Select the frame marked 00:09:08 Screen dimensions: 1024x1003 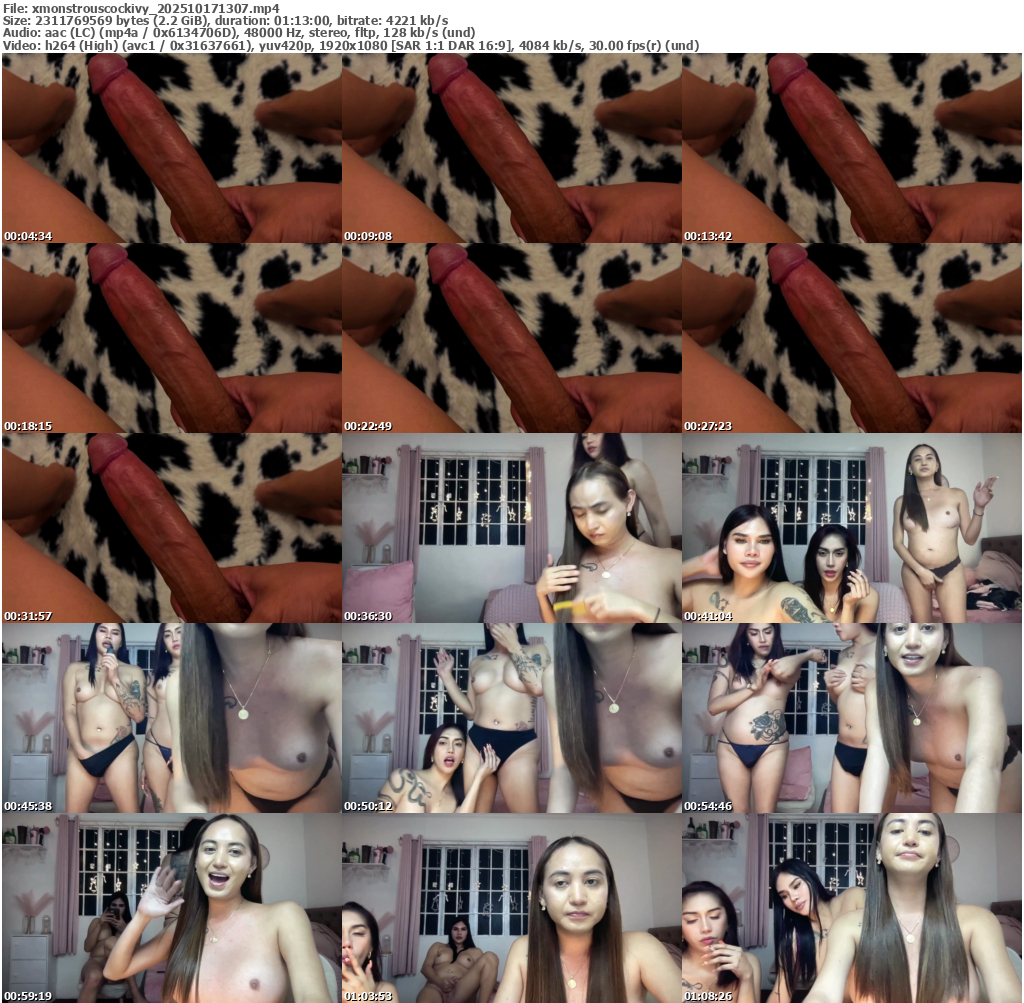point(511,148)
